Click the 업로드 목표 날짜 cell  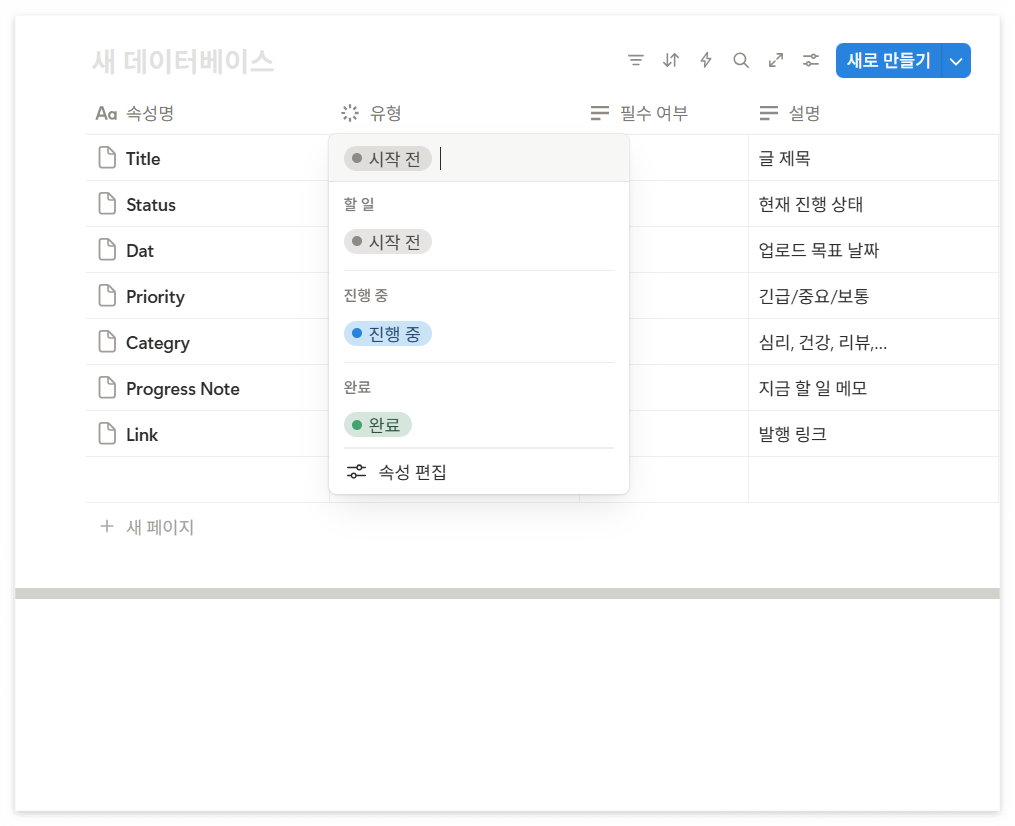873,250
